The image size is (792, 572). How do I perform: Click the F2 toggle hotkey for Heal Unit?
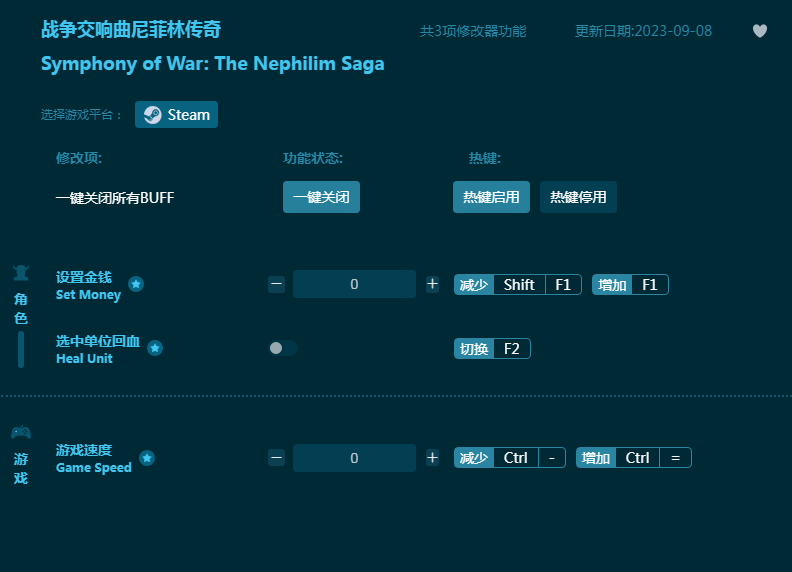point(510,349)
